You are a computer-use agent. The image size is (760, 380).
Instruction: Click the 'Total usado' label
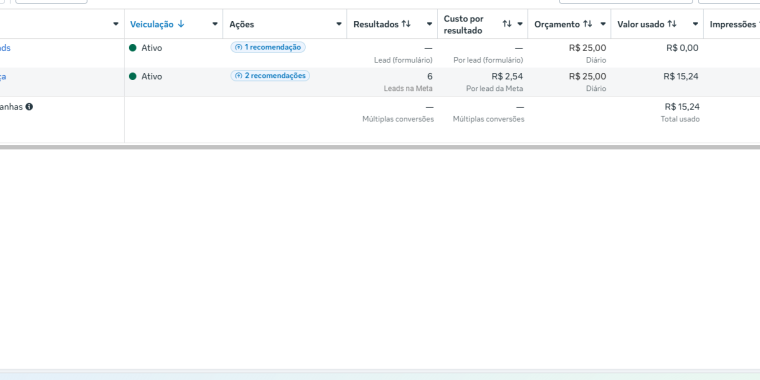click(680, 119)
